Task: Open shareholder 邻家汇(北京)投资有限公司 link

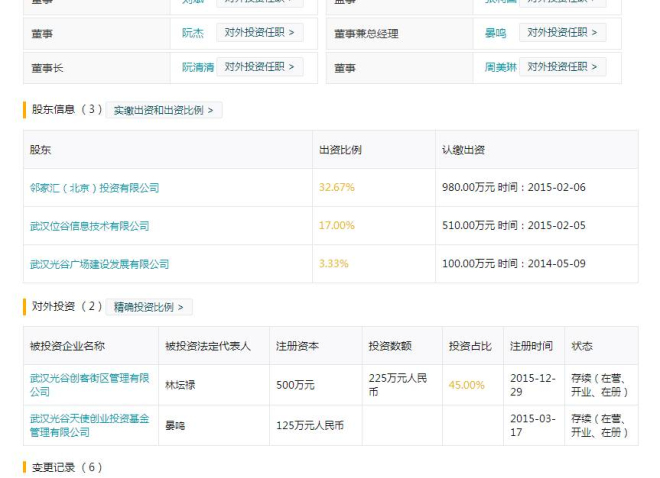Action: 94,188
